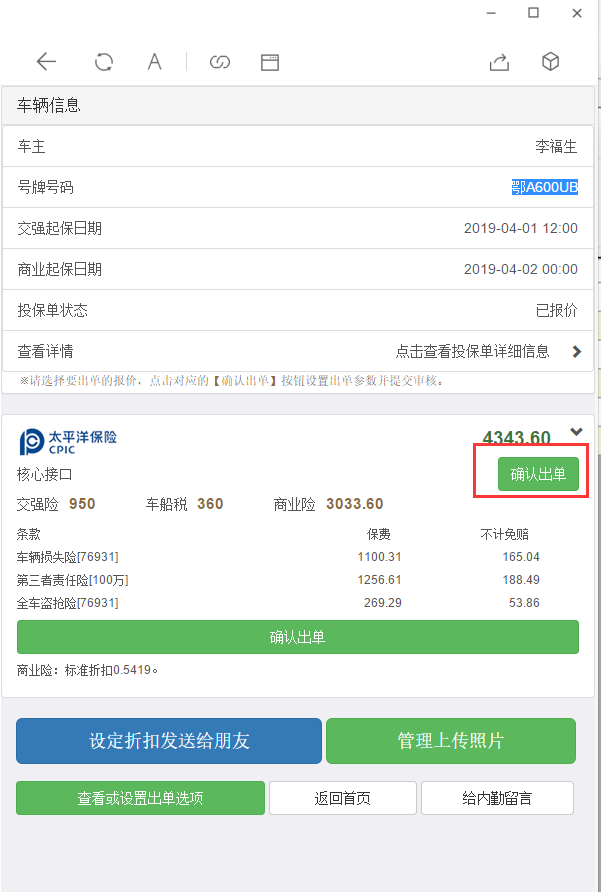Click the 号牌号码 field label
601x892 pixels.
[46, 188]
